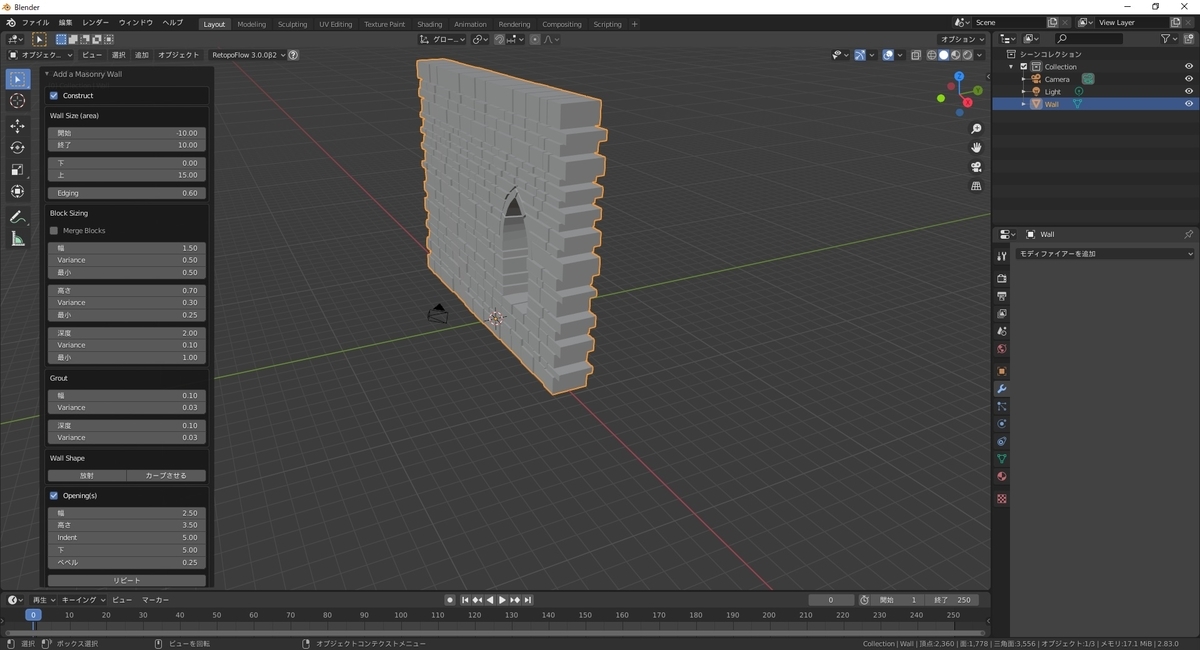
Task: Select the Move tool
Action: click(x=17, y=126)
